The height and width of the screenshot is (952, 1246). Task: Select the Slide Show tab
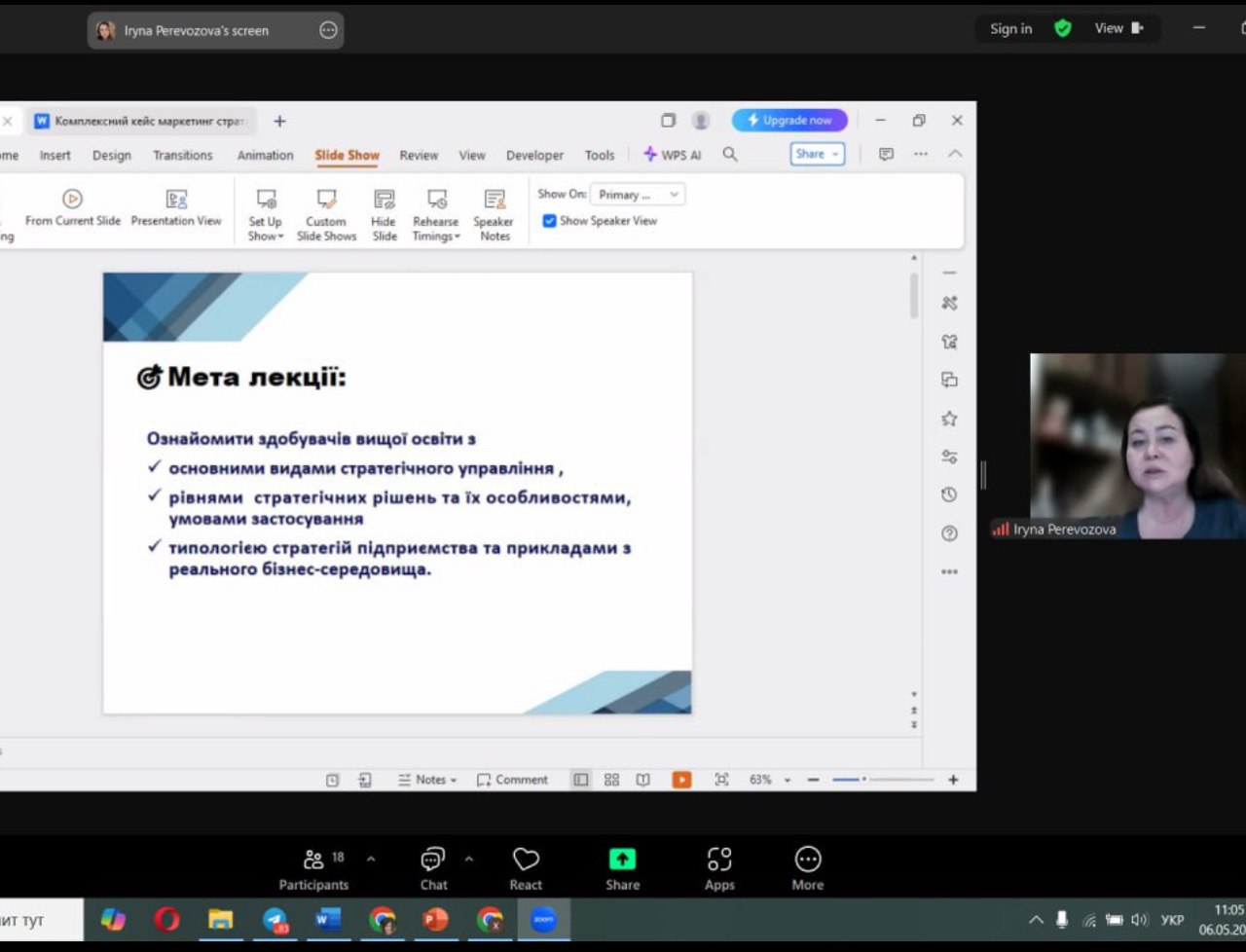tap(347, 156)
